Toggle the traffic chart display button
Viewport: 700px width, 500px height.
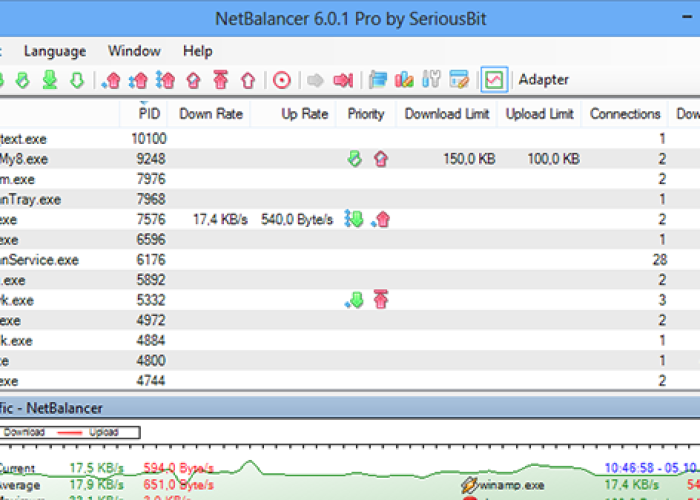(493, 79)
